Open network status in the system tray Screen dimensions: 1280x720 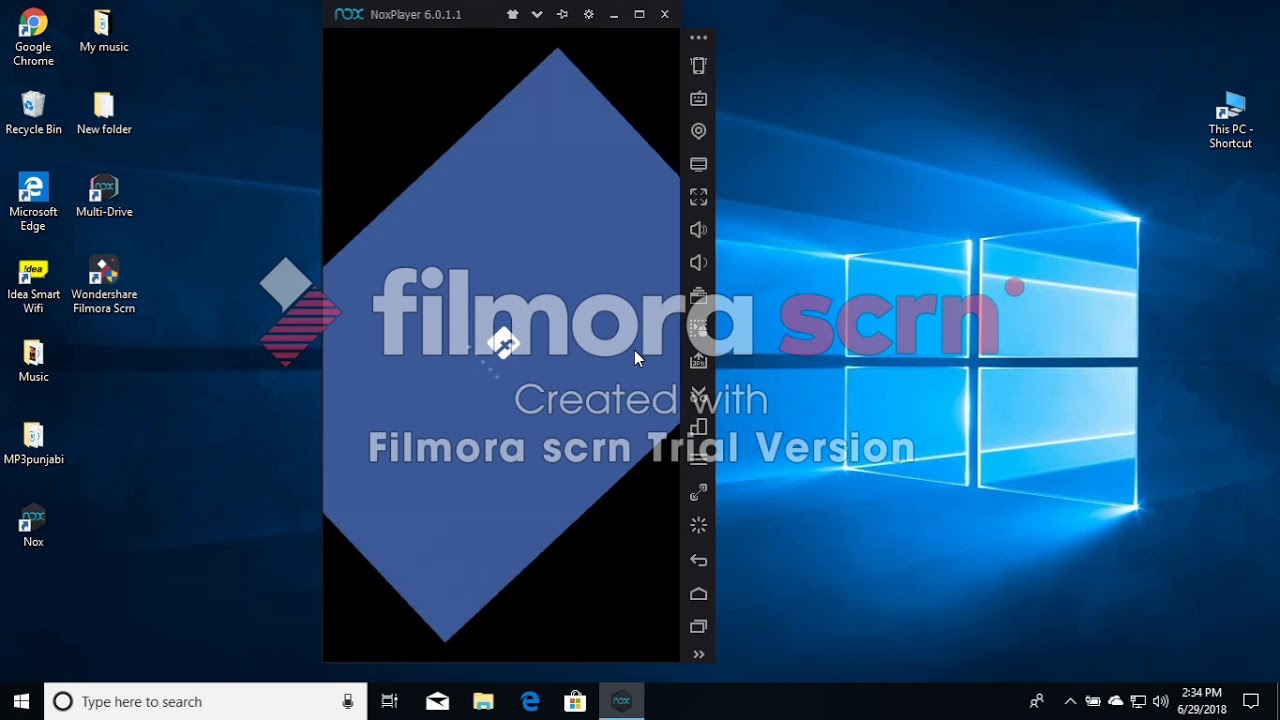pyautogui.click(x=1138, y=701)
